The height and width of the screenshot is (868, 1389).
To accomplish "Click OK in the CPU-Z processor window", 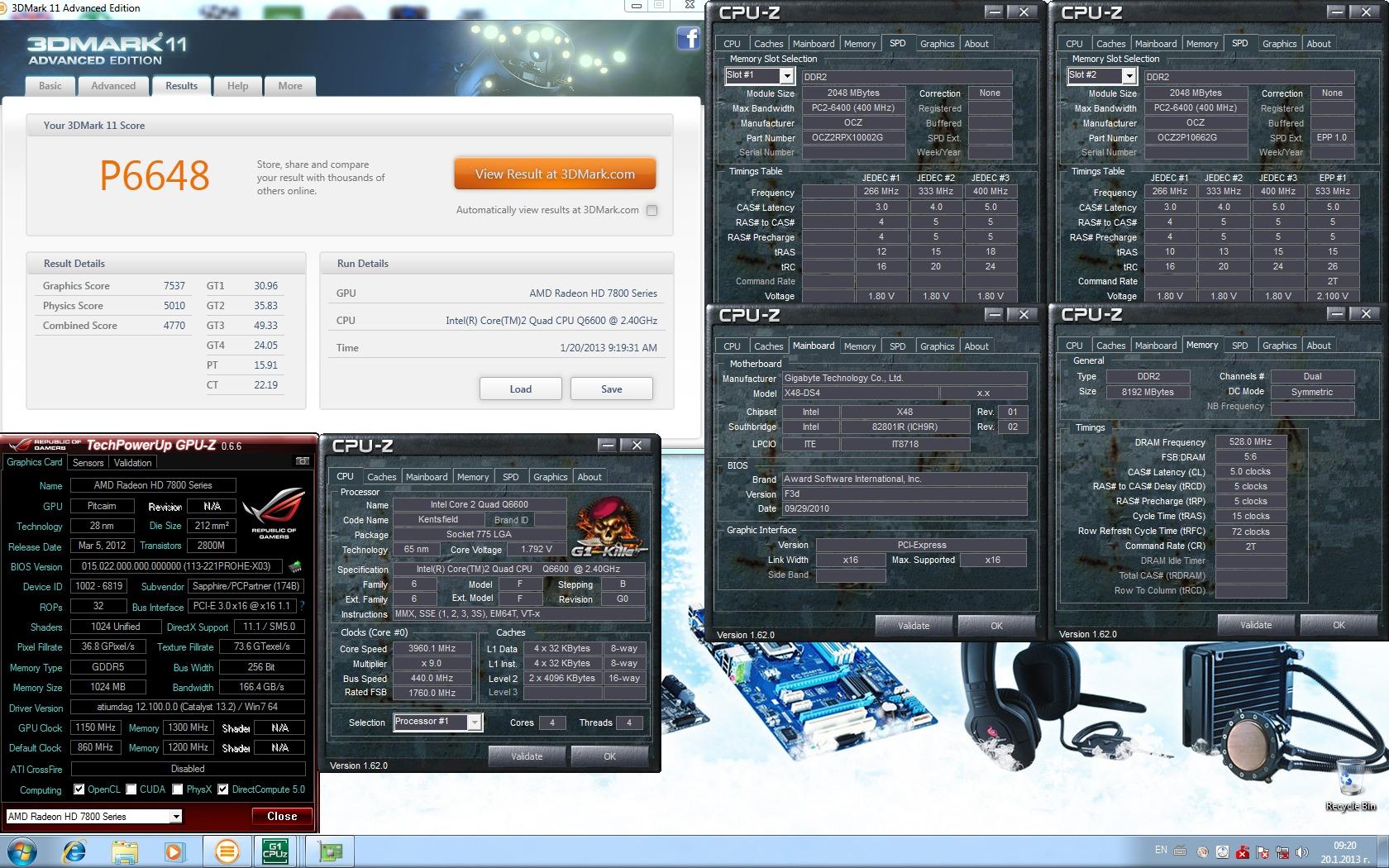I will point(609,756).
